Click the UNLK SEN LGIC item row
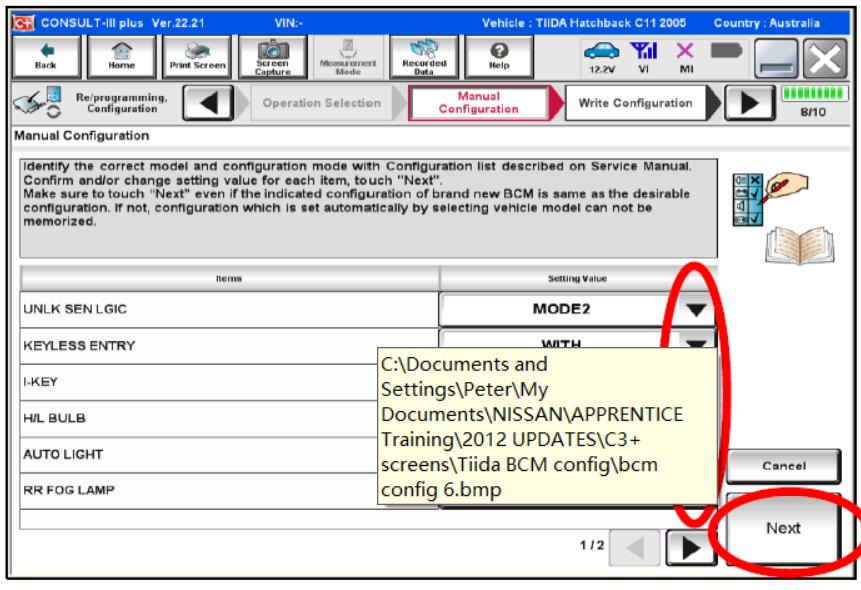The height and width of the screenshot is (590, 861). pos(230,309)
